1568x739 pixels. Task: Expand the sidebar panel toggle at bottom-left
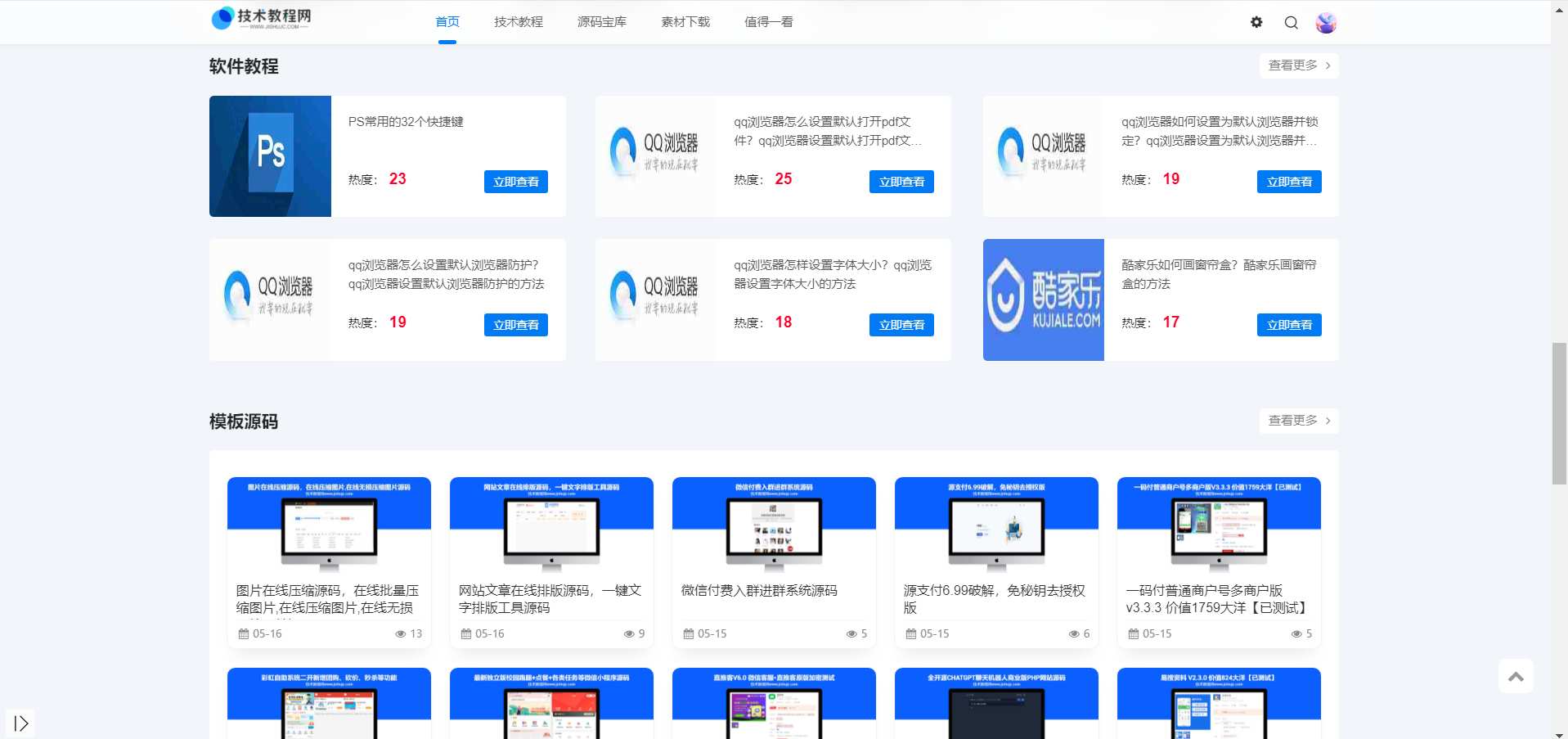point(21,723)
